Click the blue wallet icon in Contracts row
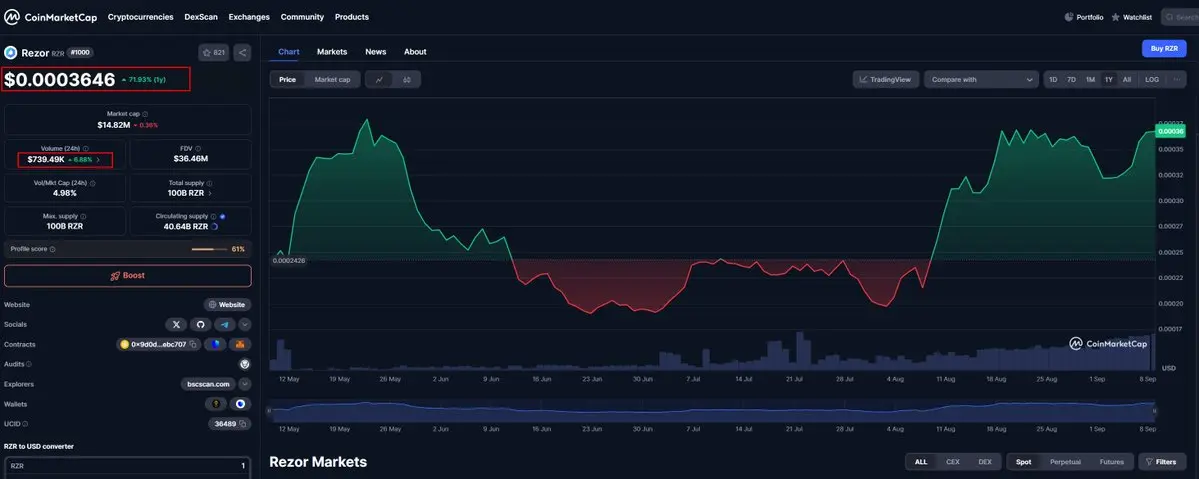Viewport: 1199px width, 479px height. point(216,344)
